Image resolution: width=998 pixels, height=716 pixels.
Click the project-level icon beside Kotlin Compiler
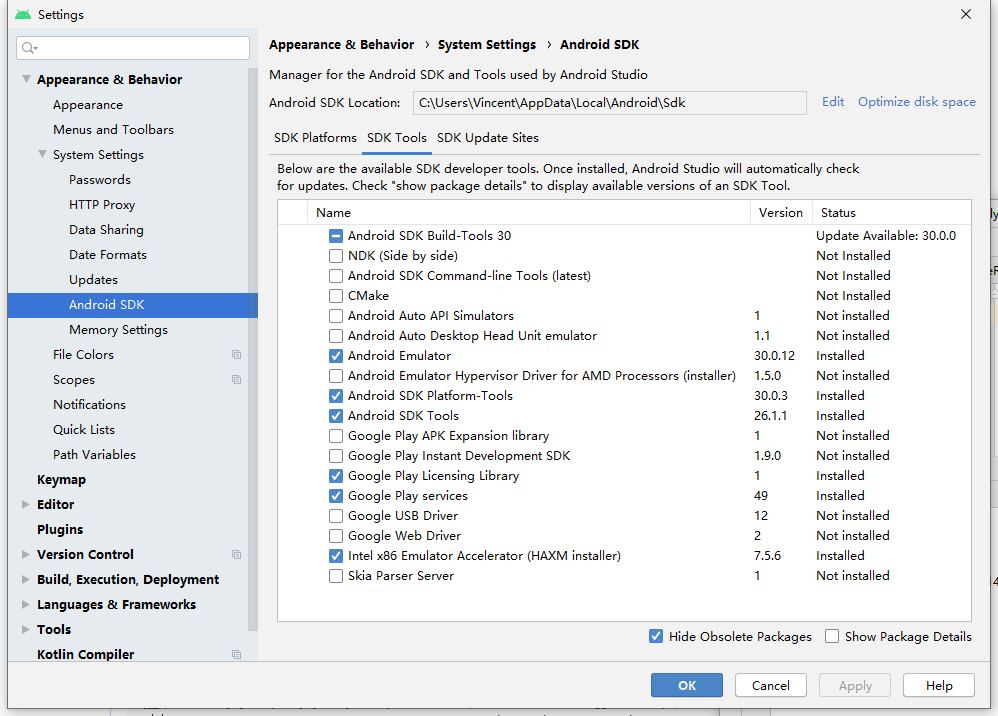click(236, 655)
